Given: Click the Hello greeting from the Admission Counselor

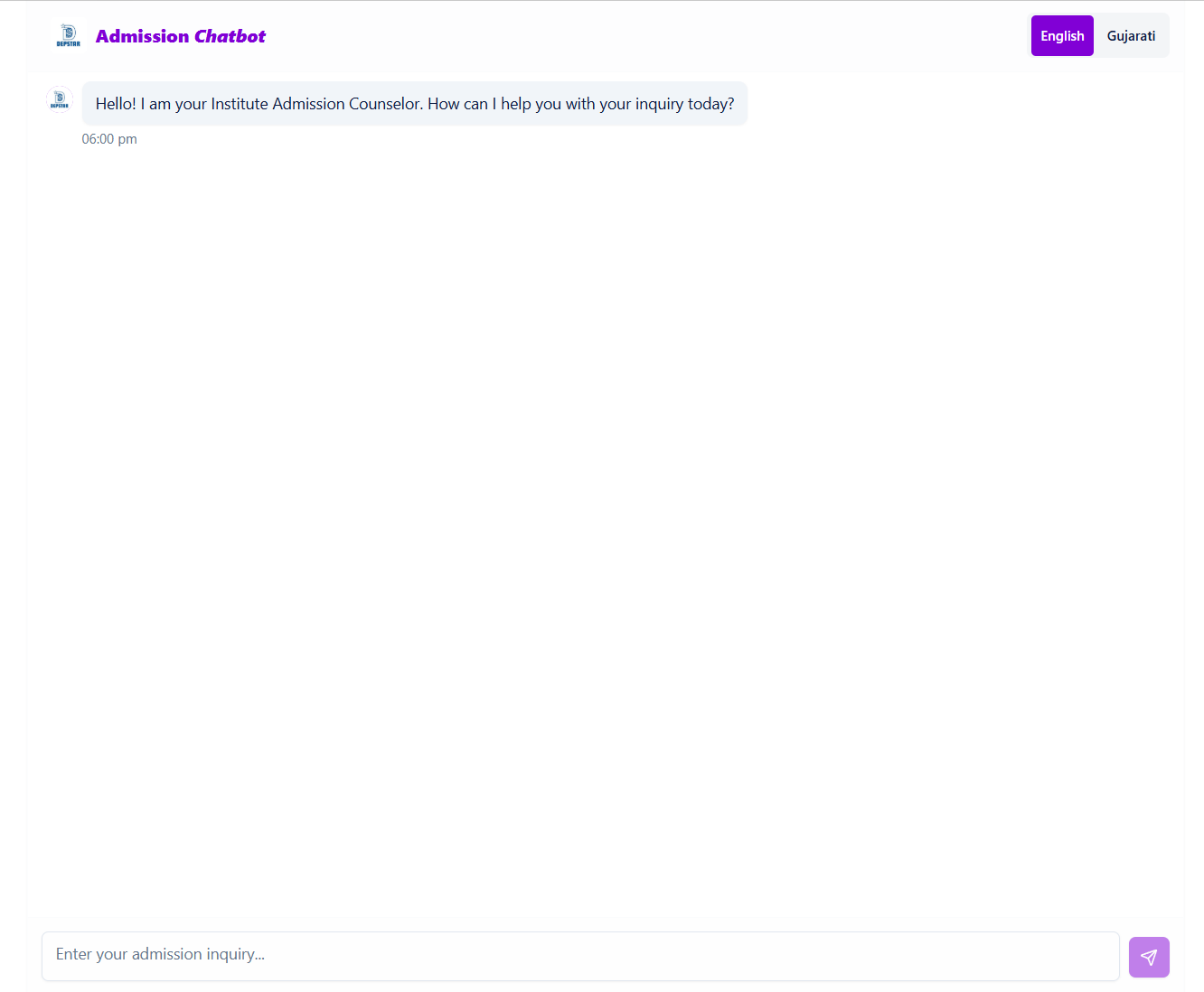Looking at the screenshot, I should coord(414,103).
